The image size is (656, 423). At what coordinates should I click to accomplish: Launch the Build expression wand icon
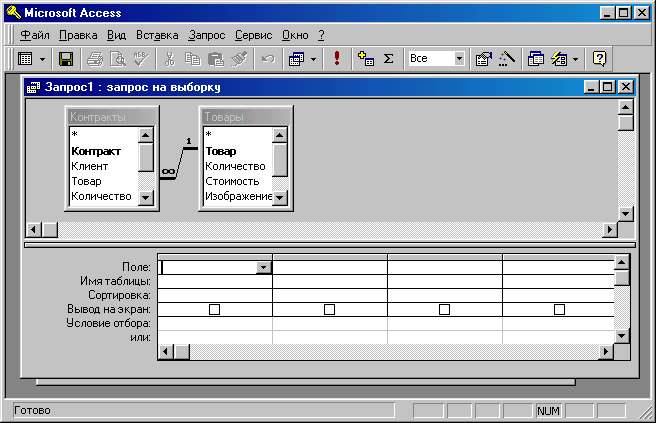(x=507, y=59)
